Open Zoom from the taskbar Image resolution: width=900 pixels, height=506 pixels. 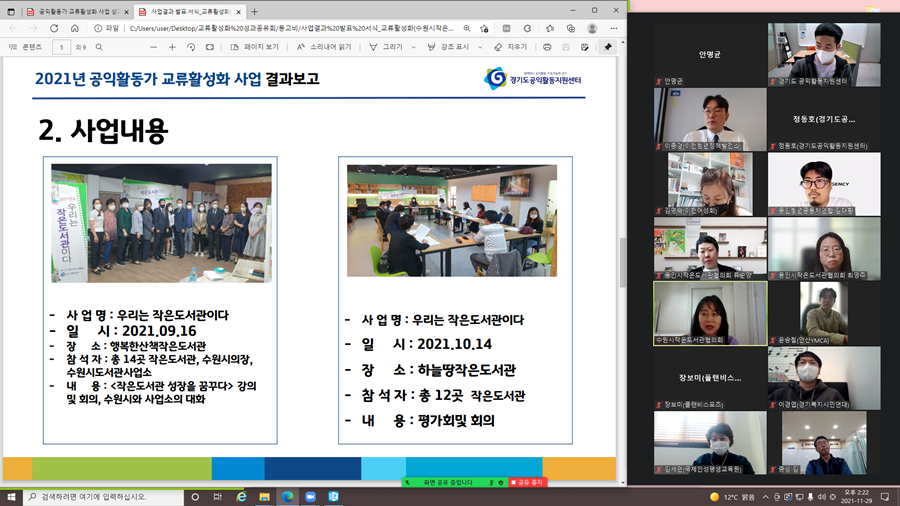[x=310, y=497]
